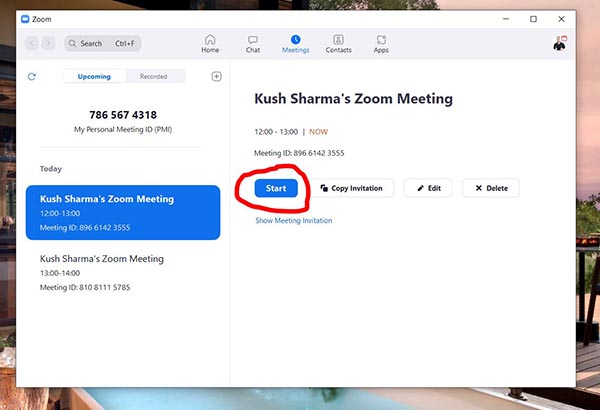The image size is (600, 410).
Task: Switch to the Recorded tab
Action: (x=153, y=77)
